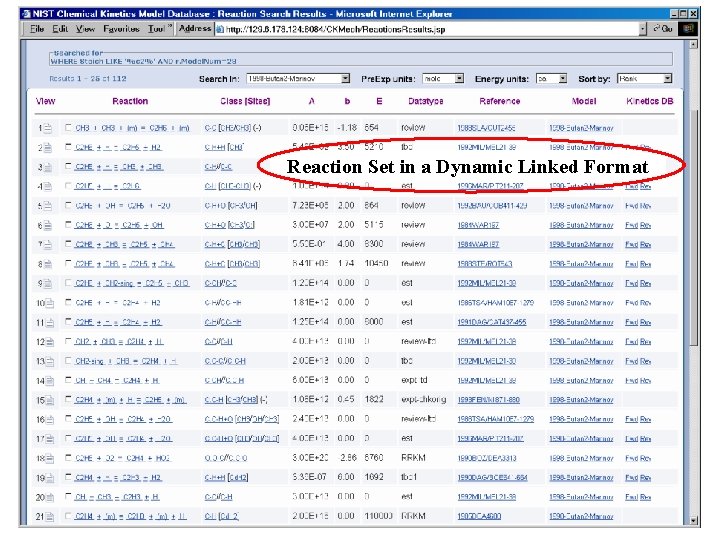Open view icon for result row 10

(50, 303)
